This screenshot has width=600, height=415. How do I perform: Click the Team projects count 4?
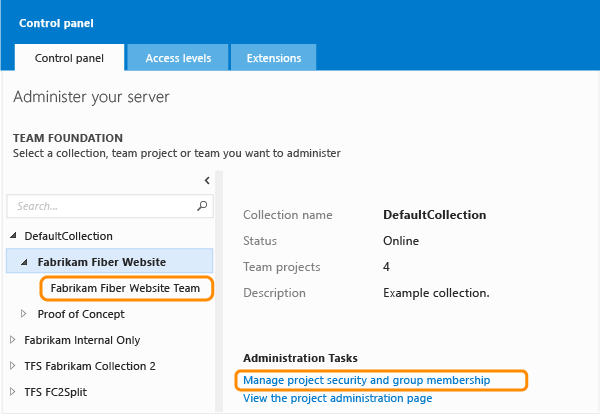coord(386,267)
